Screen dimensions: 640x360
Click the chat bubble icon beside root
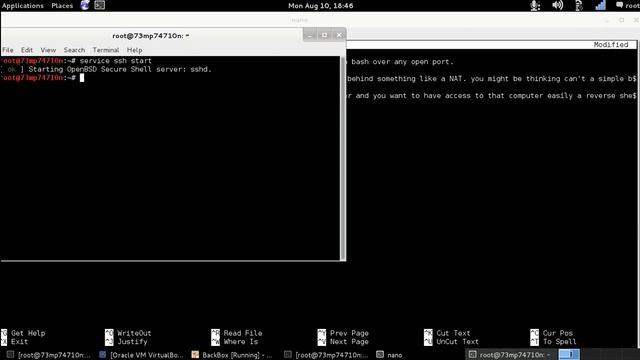click(x=619, y=5)
